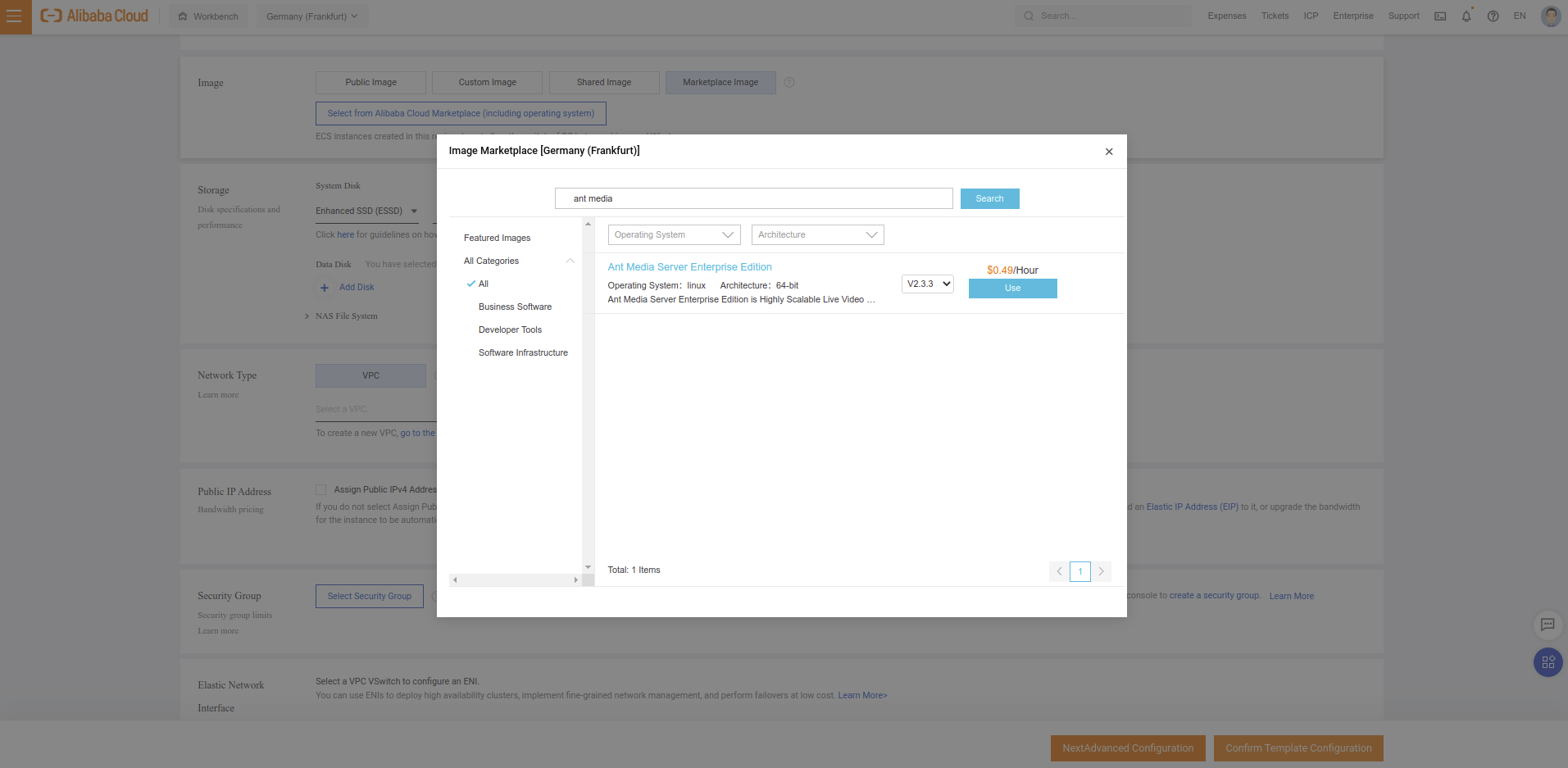The height and width of the screenshot is (768, 1568).
Task: Select the VPC network type button
Action: [x=370, y=375]
